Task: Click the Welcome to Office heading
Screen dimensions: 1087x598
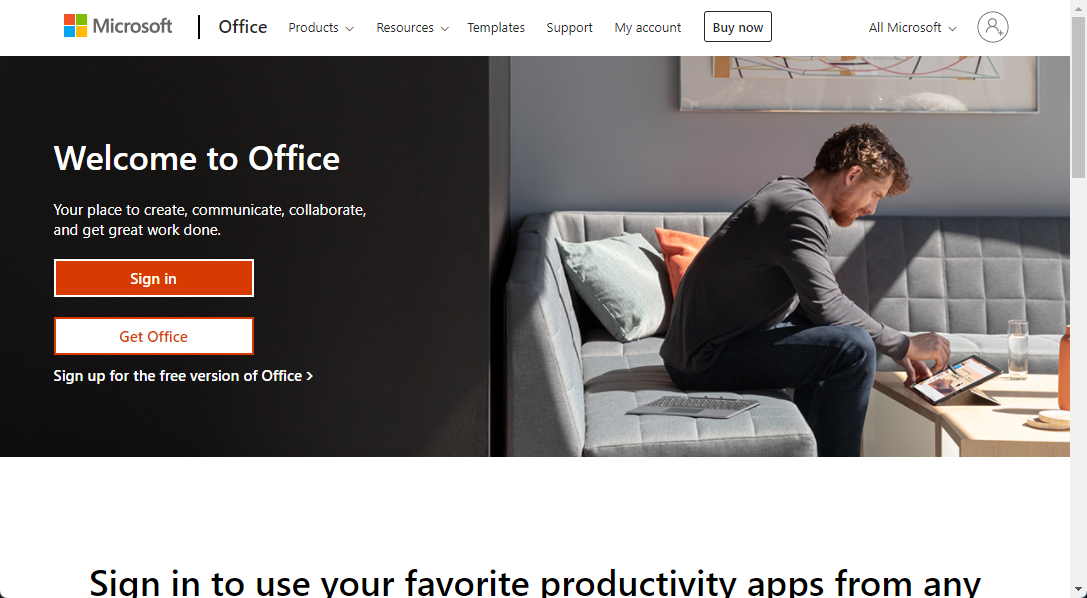Action: [197, 158]
